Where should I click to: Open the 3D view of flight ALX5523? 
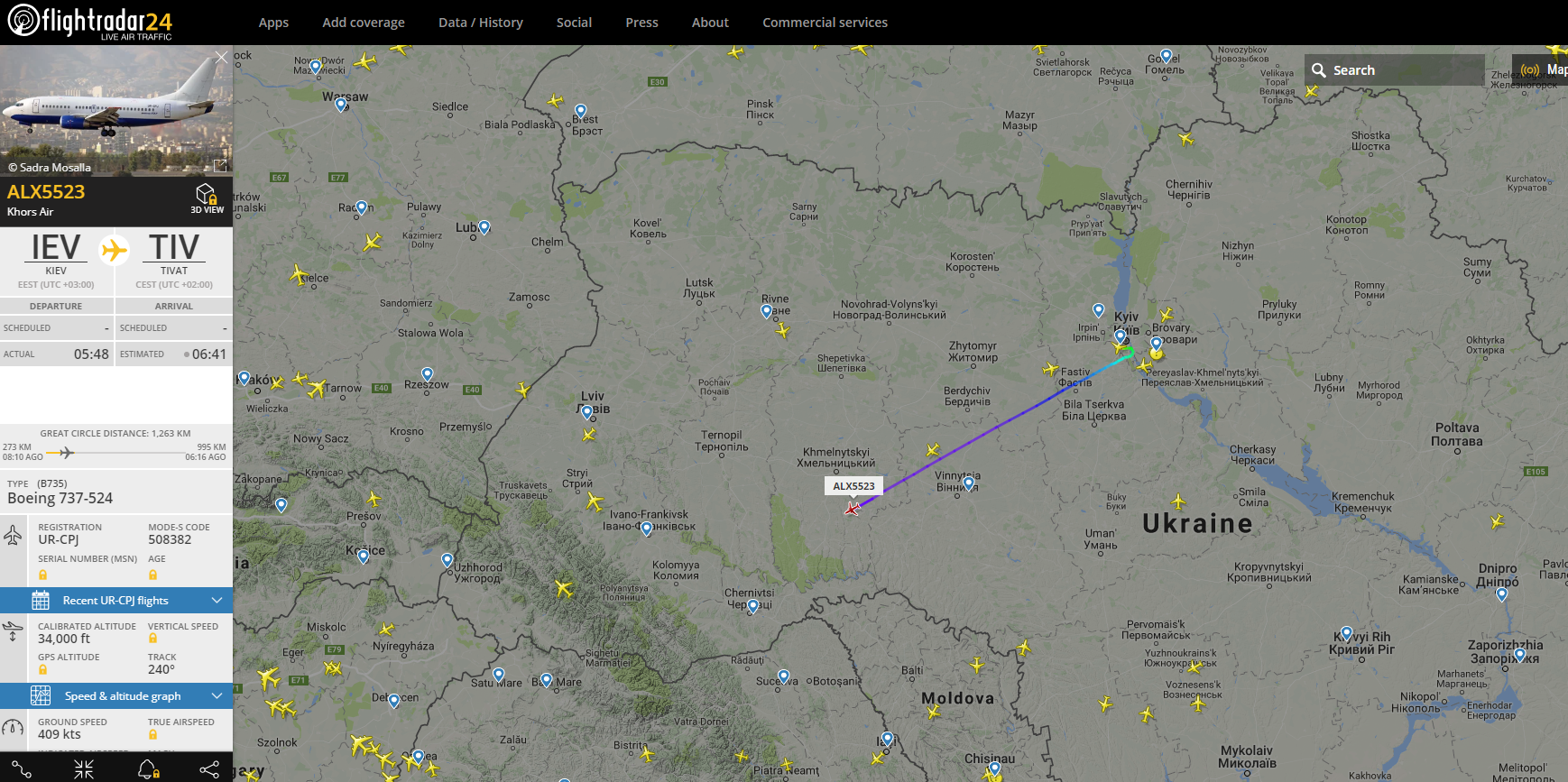[207, 198]
